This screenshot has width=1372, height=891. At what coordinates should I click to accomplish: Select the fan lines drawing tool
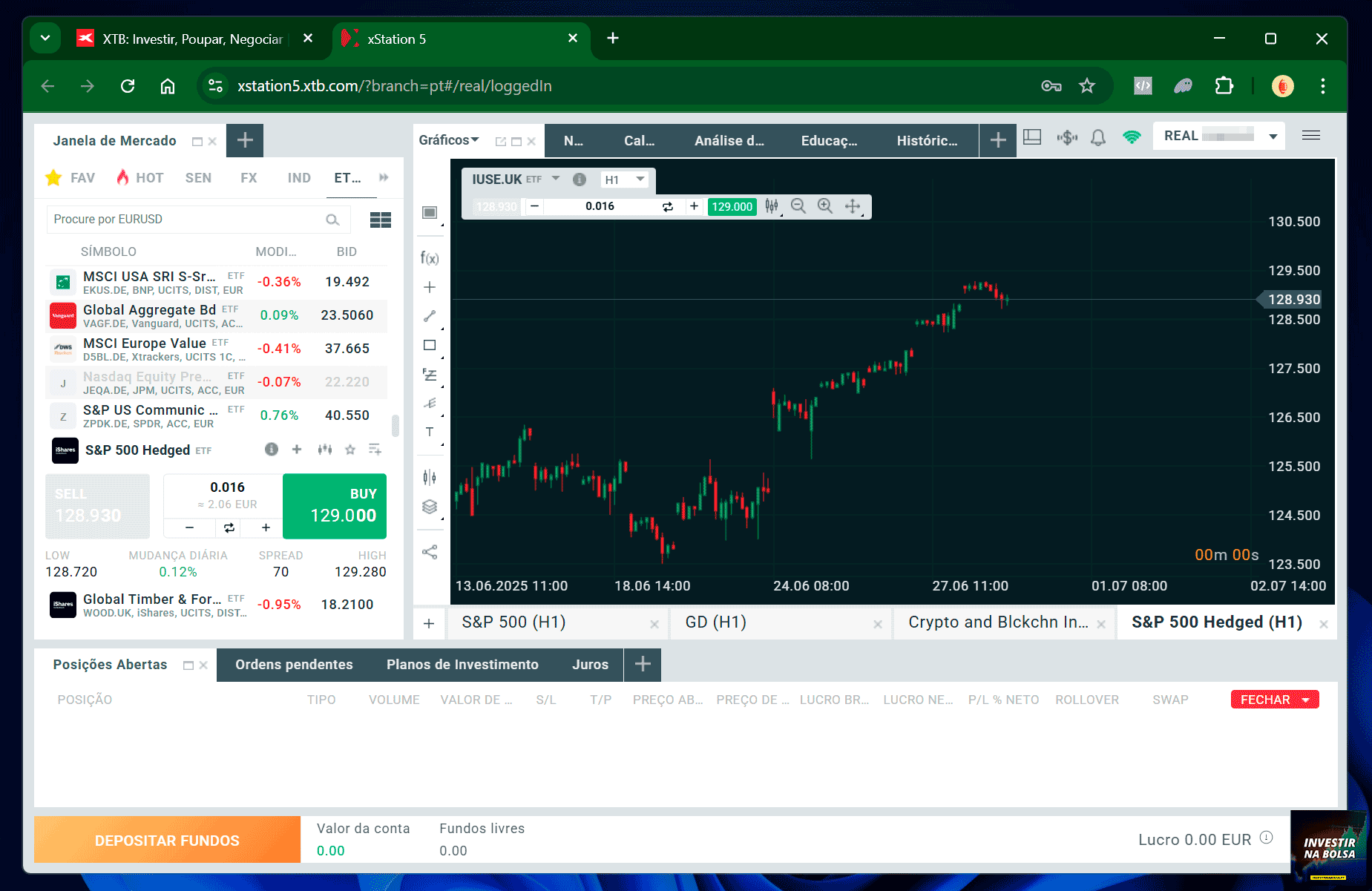click(430, 404)
